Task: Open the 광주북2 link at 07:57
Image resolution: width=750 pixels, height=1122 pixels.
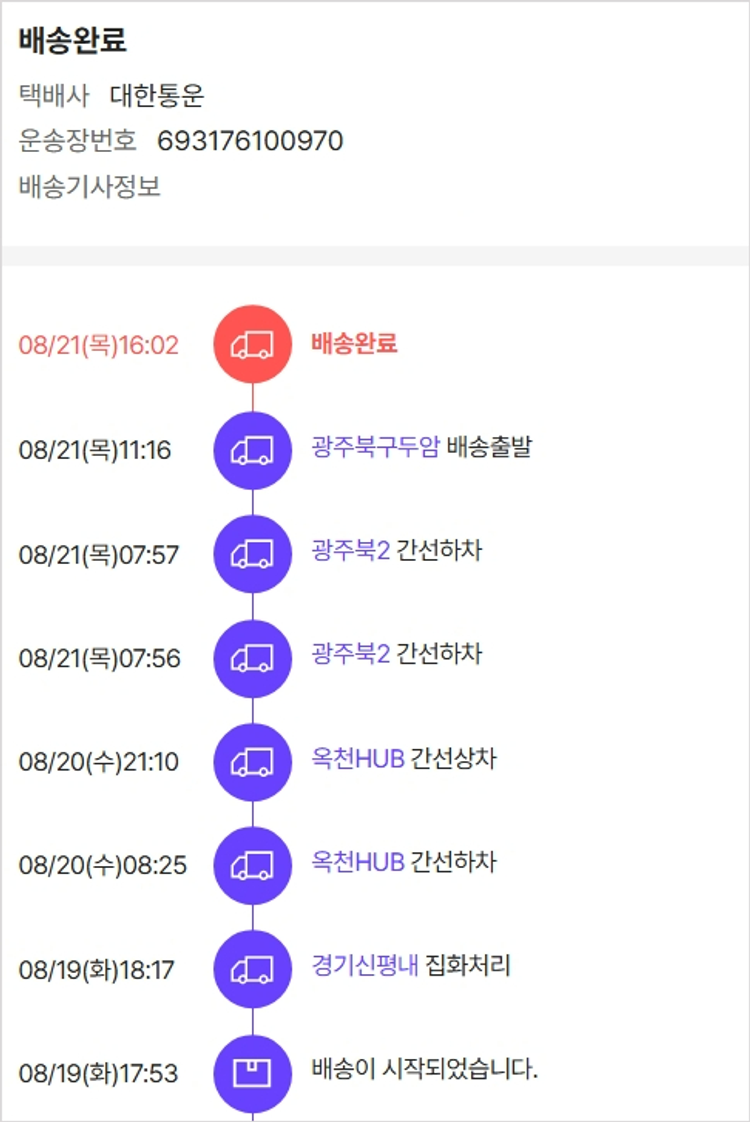Action: pyautogui.click(x=350, y=551)
